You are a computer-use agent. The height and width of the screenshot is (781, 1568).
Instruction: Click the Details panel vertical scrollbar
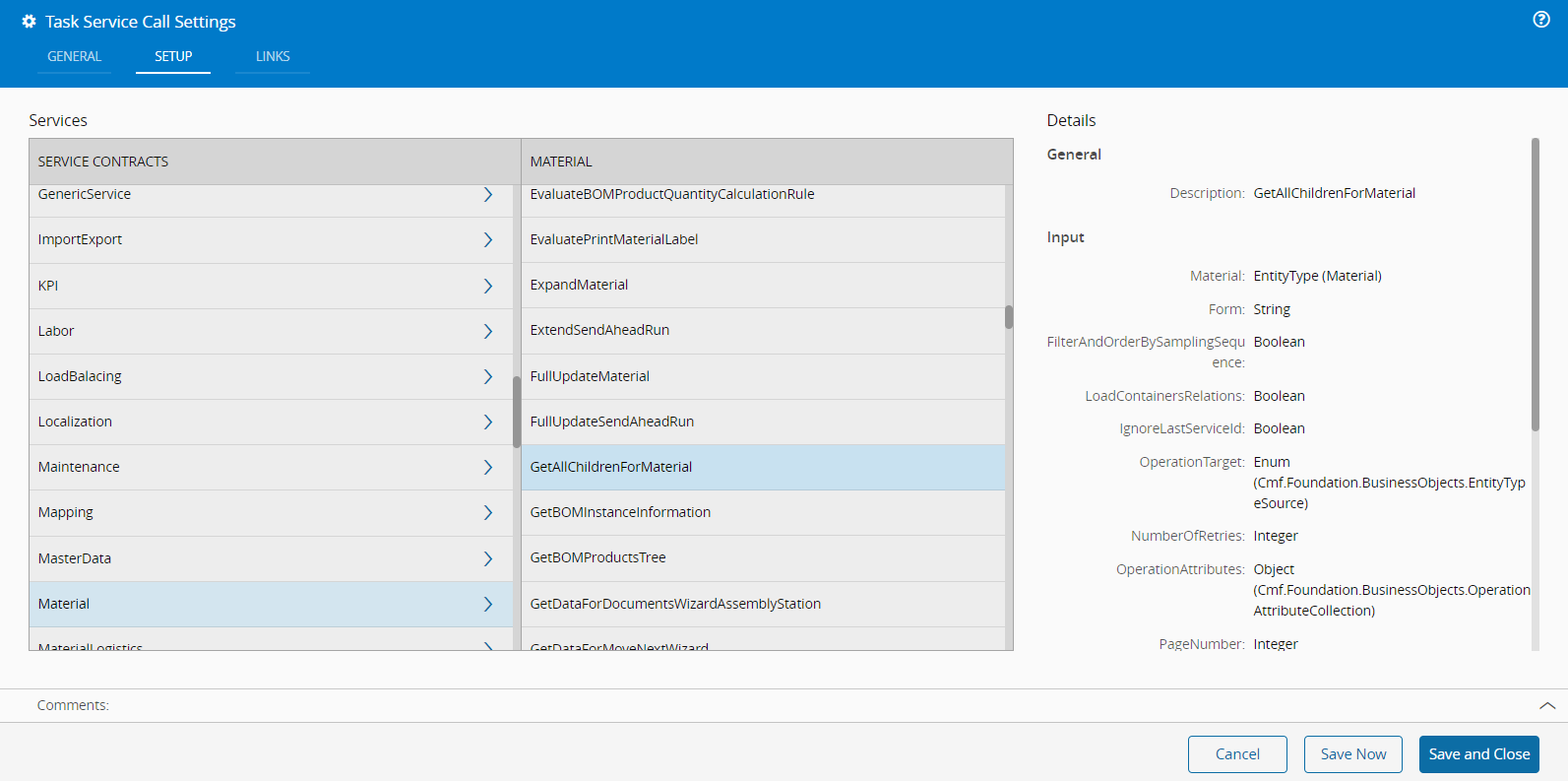(x=1535, y=286)
